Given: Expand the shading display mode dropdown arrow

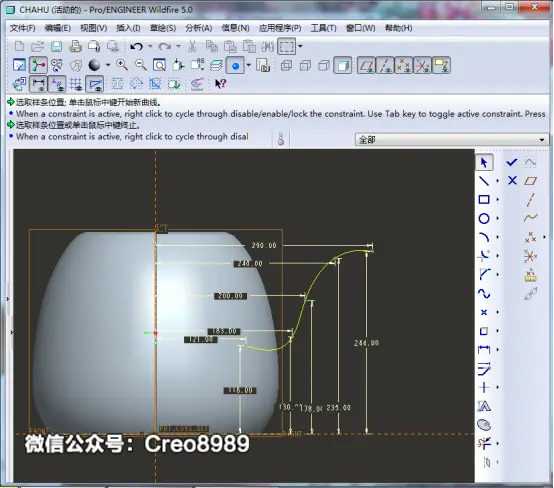Looking at the screenshot, I should [x=108, y=65].
